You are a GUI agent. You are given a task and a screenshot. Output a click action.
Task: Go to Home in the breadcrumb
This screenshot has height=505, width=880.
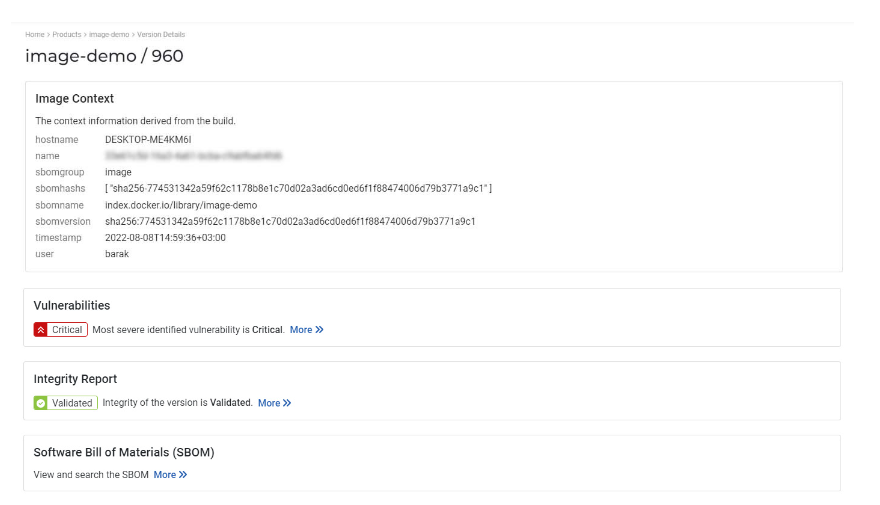(x=35, y=35)
